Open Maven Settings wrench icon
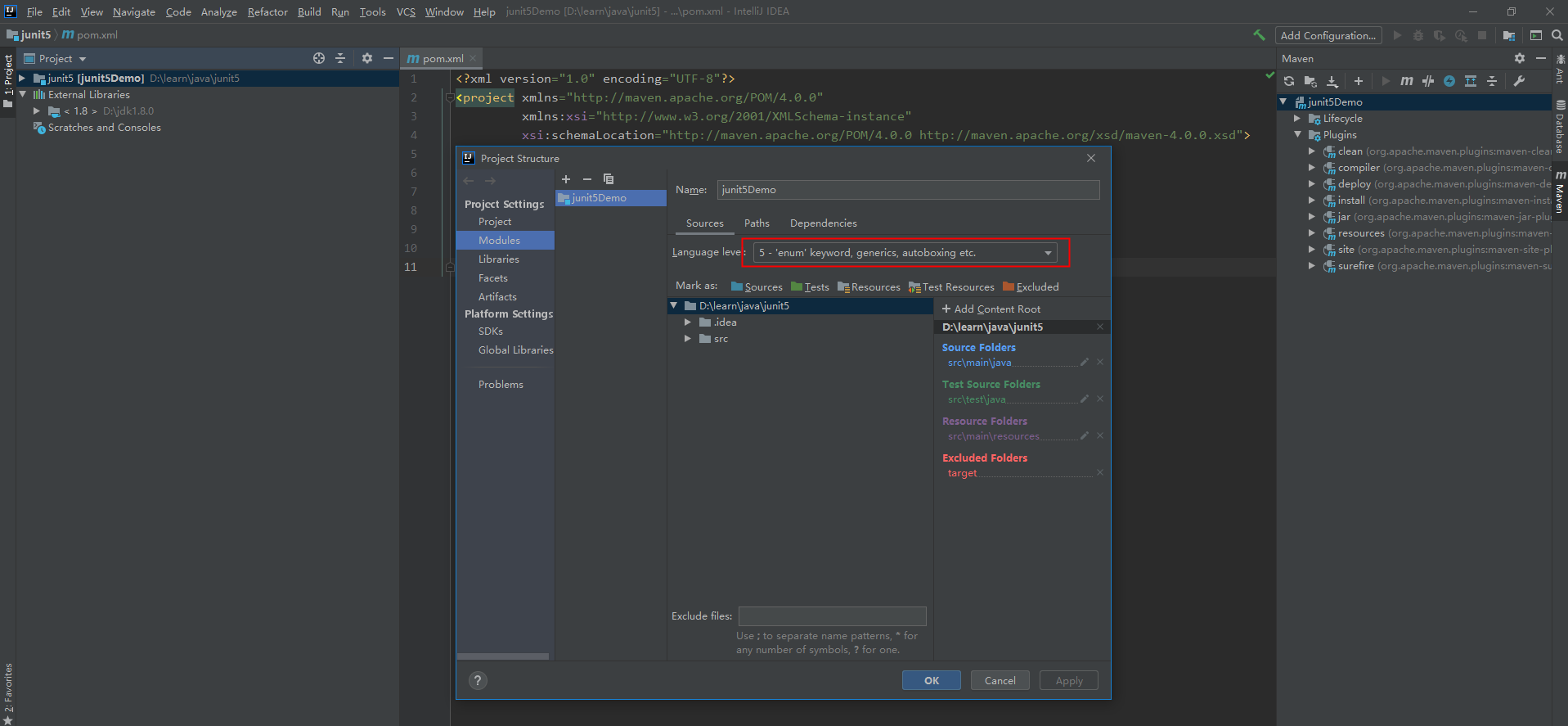The height and width of the screenshot is (726, 1568). pyautogui.click(x=1519, y=81)
